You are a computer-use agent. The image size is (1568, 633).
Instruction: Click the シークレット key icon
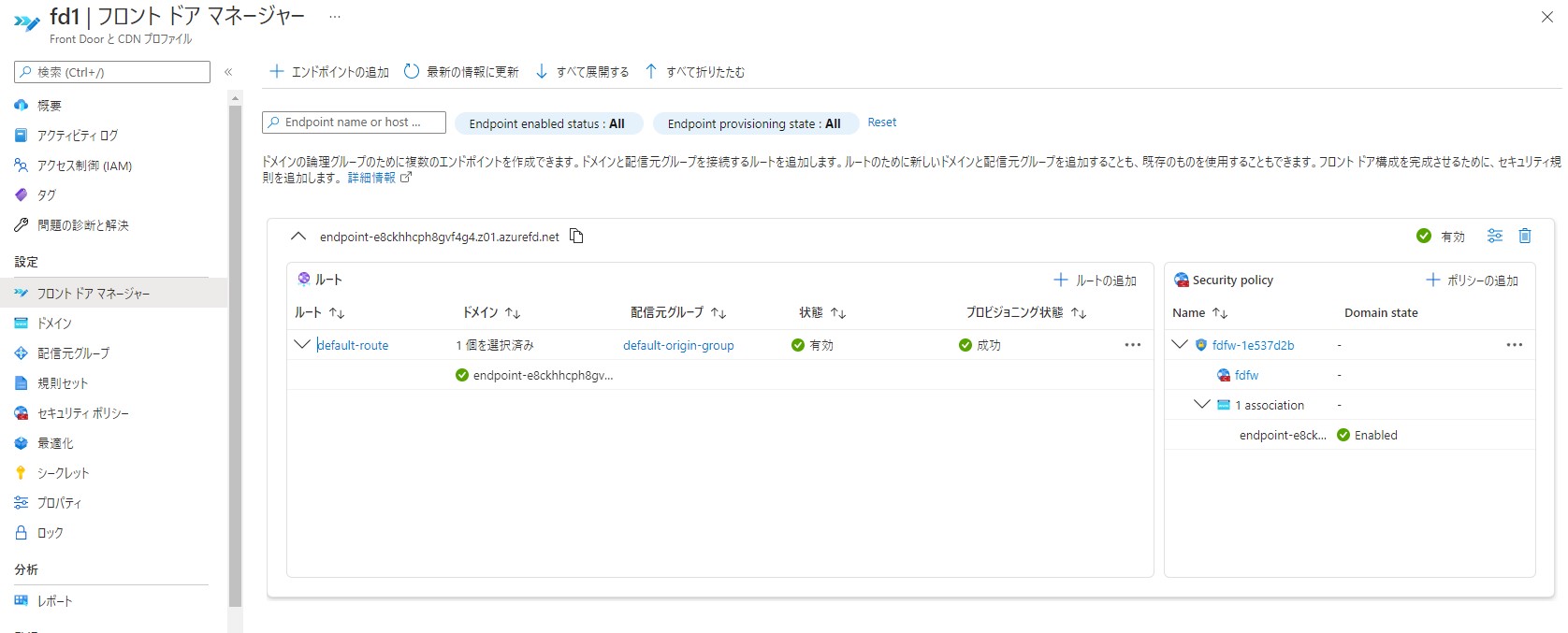tap(21, 473)
